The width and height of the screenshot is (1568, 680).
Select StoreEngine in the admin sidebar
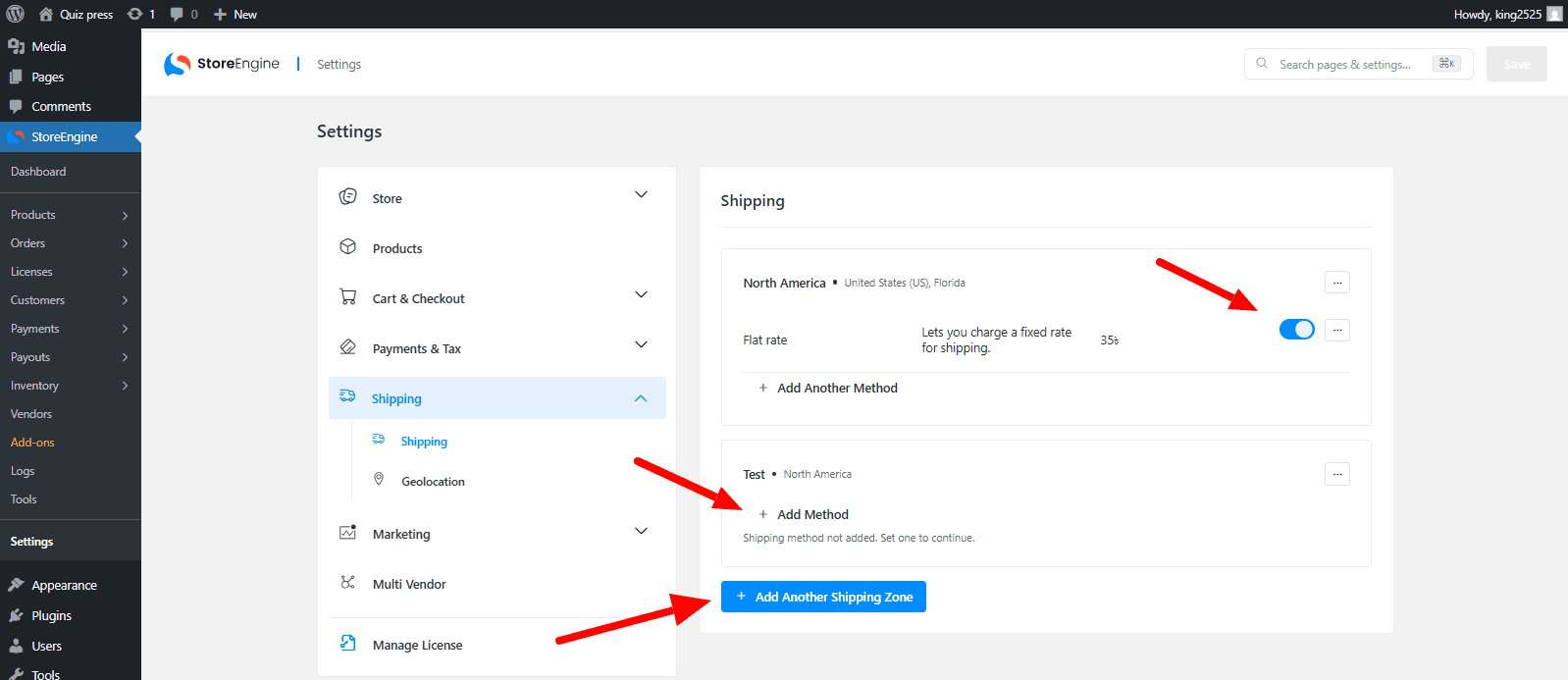click(x=71, y=136)
